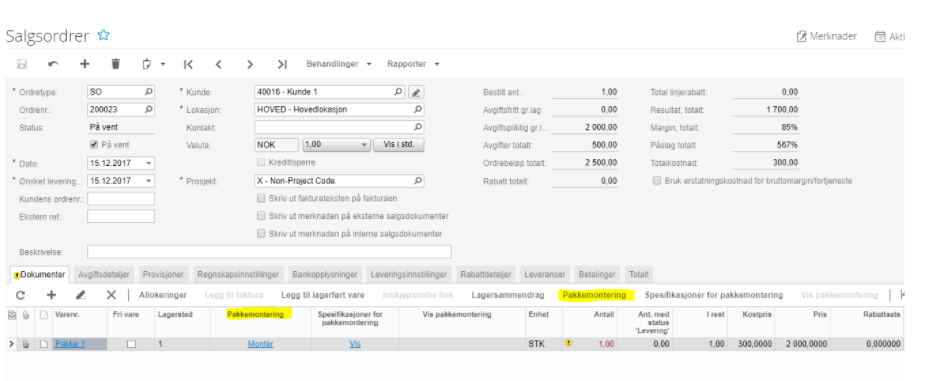Open Leveringsinnstillinger tab
936x381 pixels.
[x=409, y=275]
